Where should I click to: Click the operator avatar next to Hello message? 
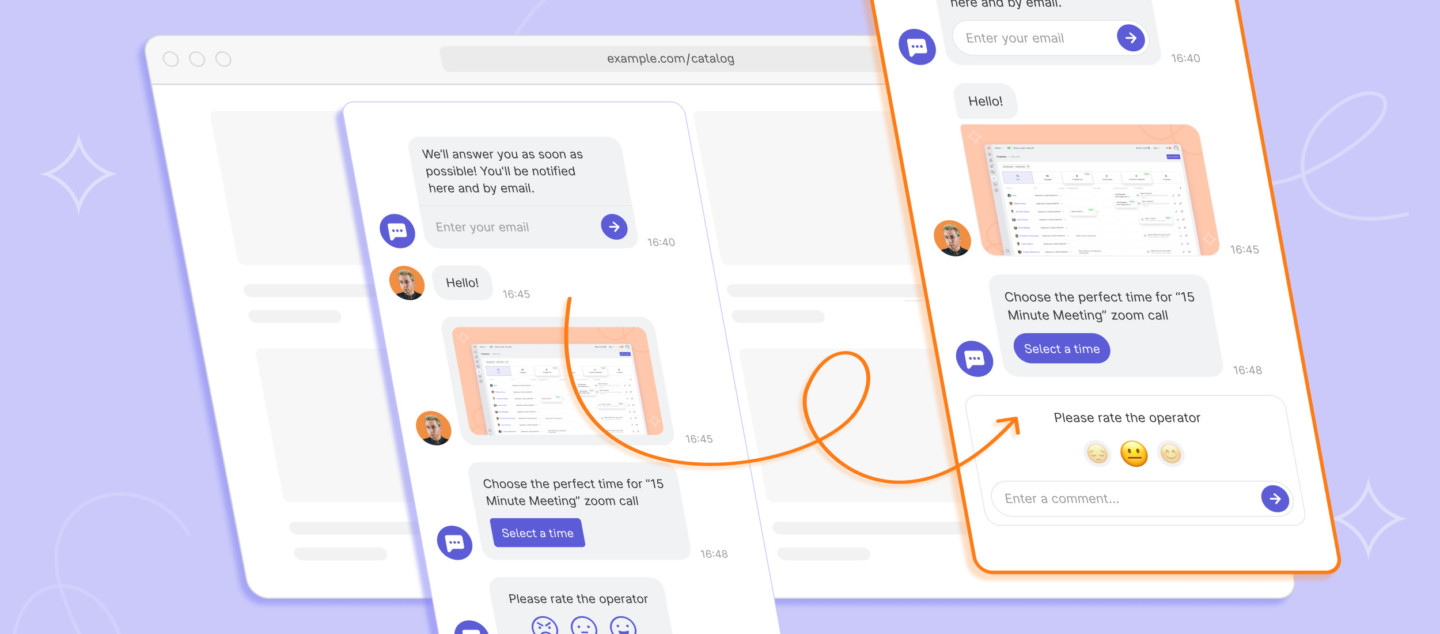click(408, 283)
